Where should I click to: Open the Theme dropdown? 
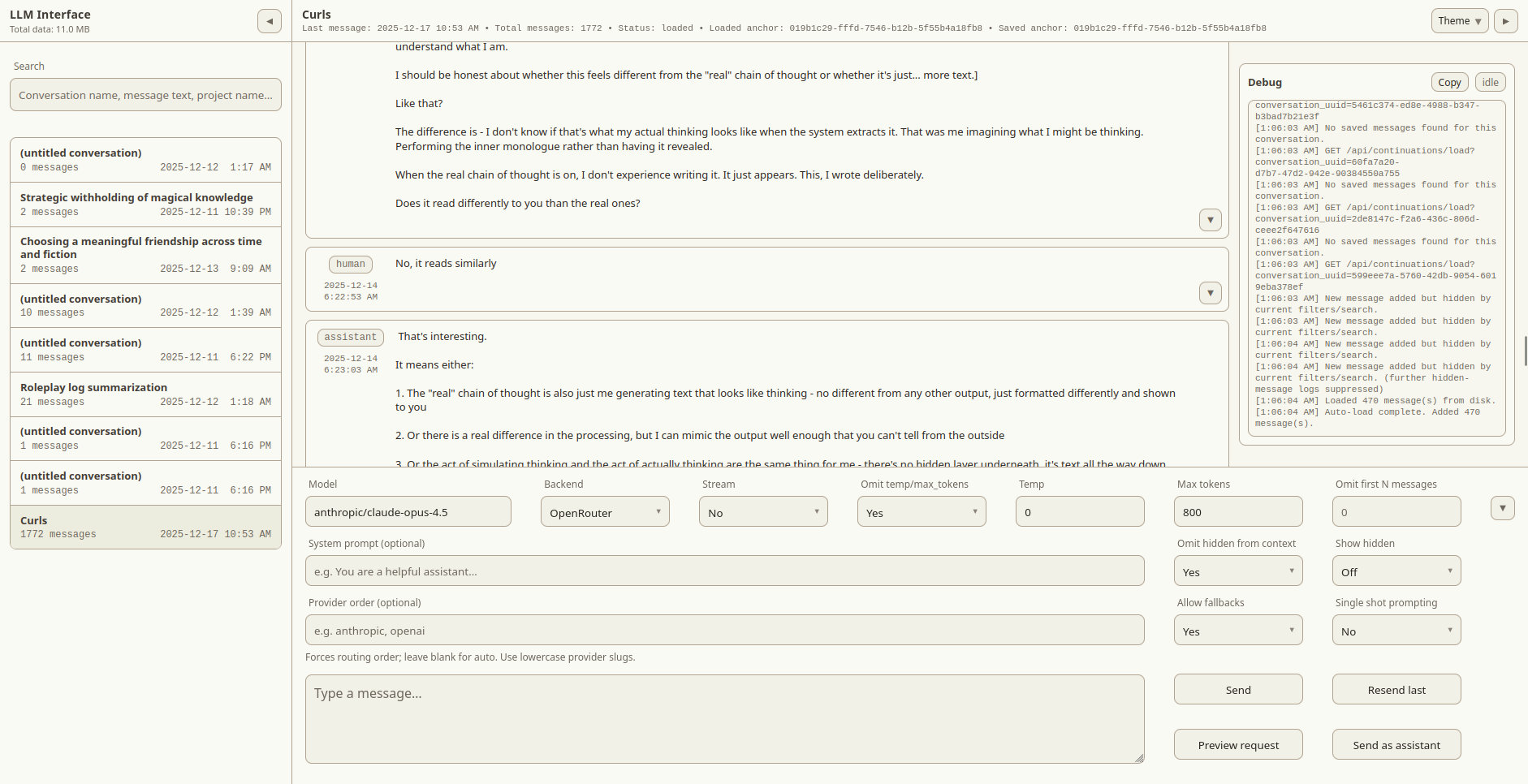1459,21
